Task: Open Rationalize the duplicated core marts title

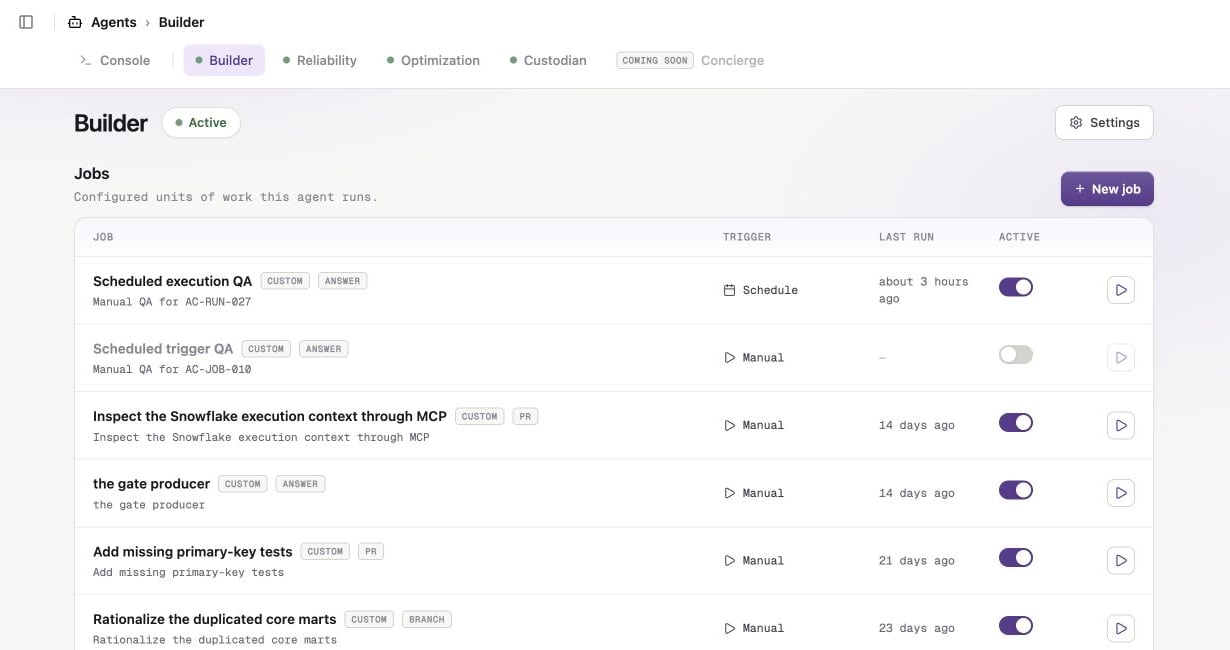Action: (x=215, y=619)
